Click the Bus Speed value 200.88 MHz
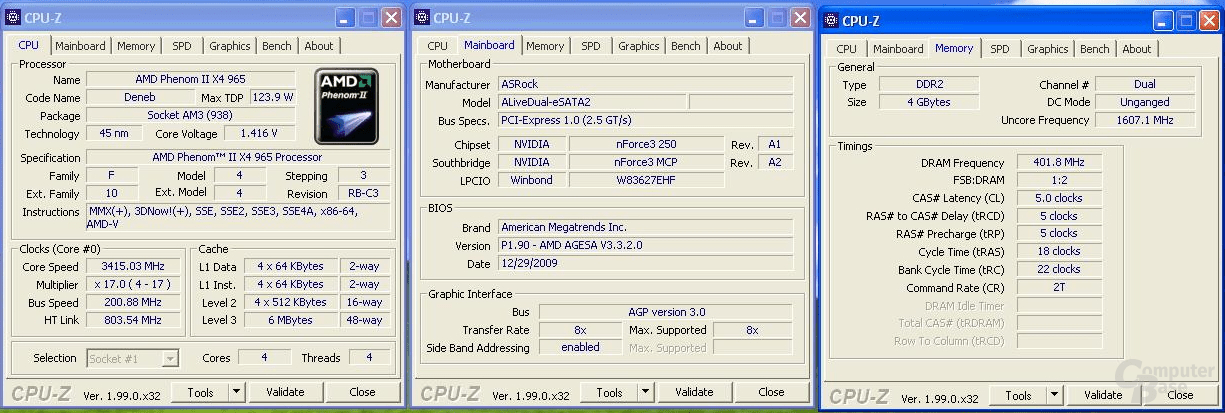This screenshot has width=1225, height=413. [x=132, y=302]
